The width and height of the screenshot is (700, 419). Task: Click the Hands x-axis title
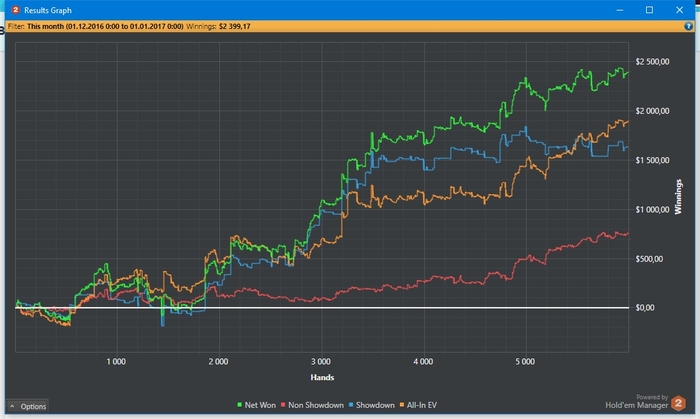click(322, 378)
